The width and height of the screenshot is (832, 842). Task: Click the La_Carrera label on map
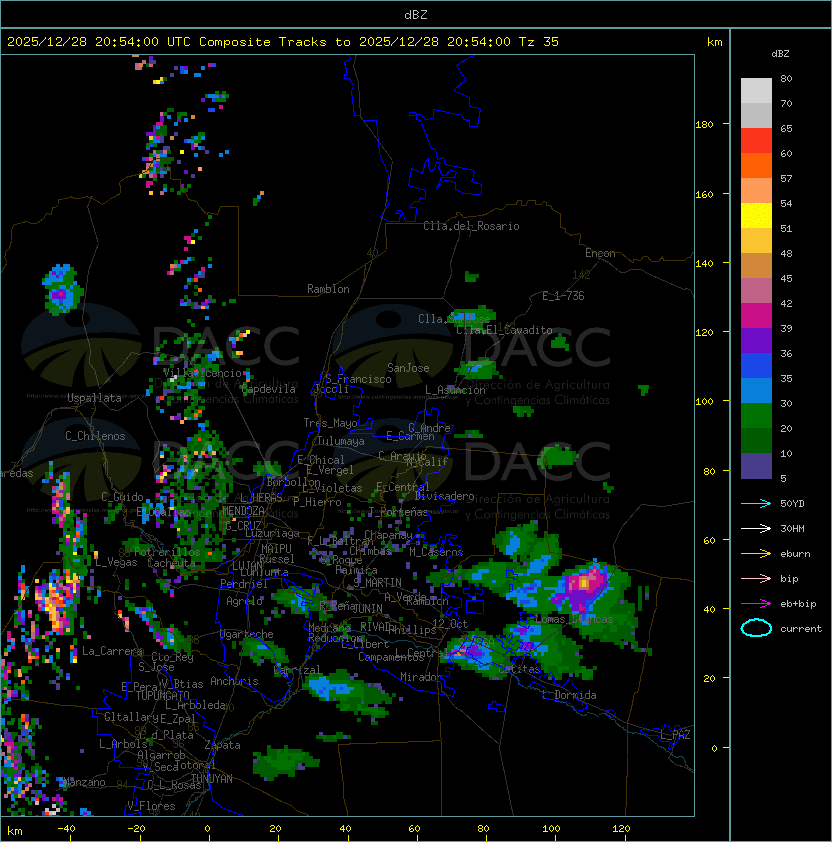(x=113, y=651)
